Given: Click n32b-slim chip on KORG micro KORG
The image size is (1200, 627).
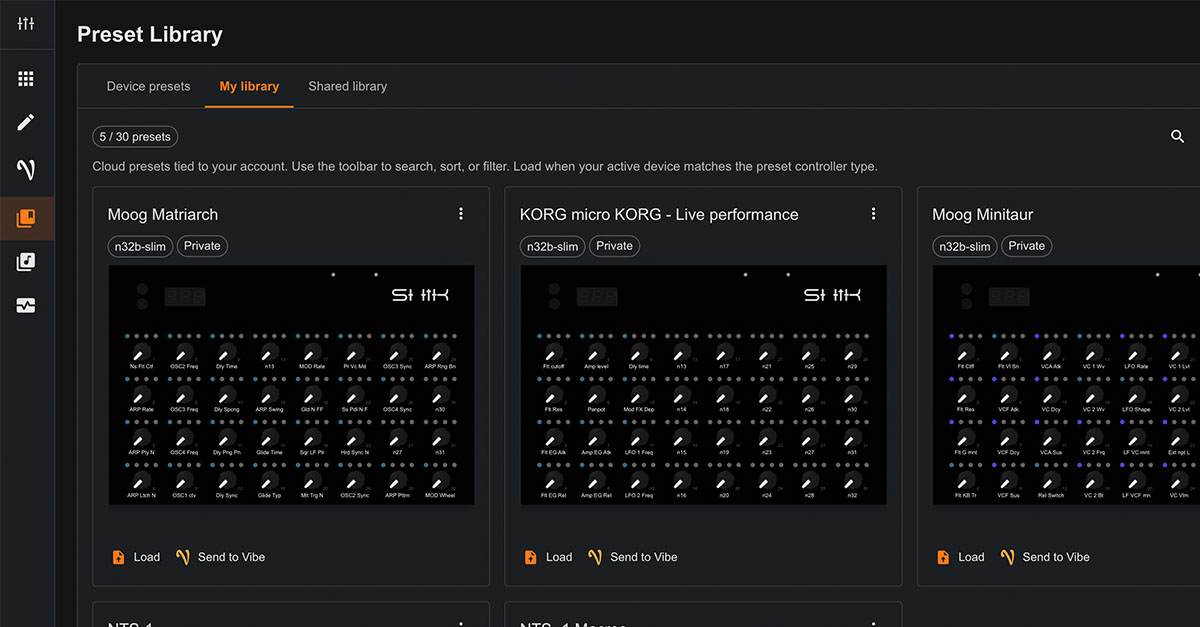Looking at the screenshot, I should [x=552, y=246].
